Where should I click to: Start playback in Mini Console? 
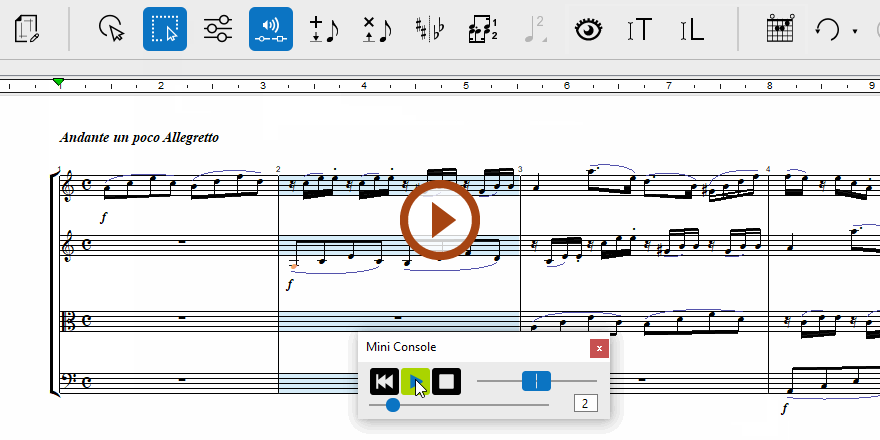coord(415,382)
